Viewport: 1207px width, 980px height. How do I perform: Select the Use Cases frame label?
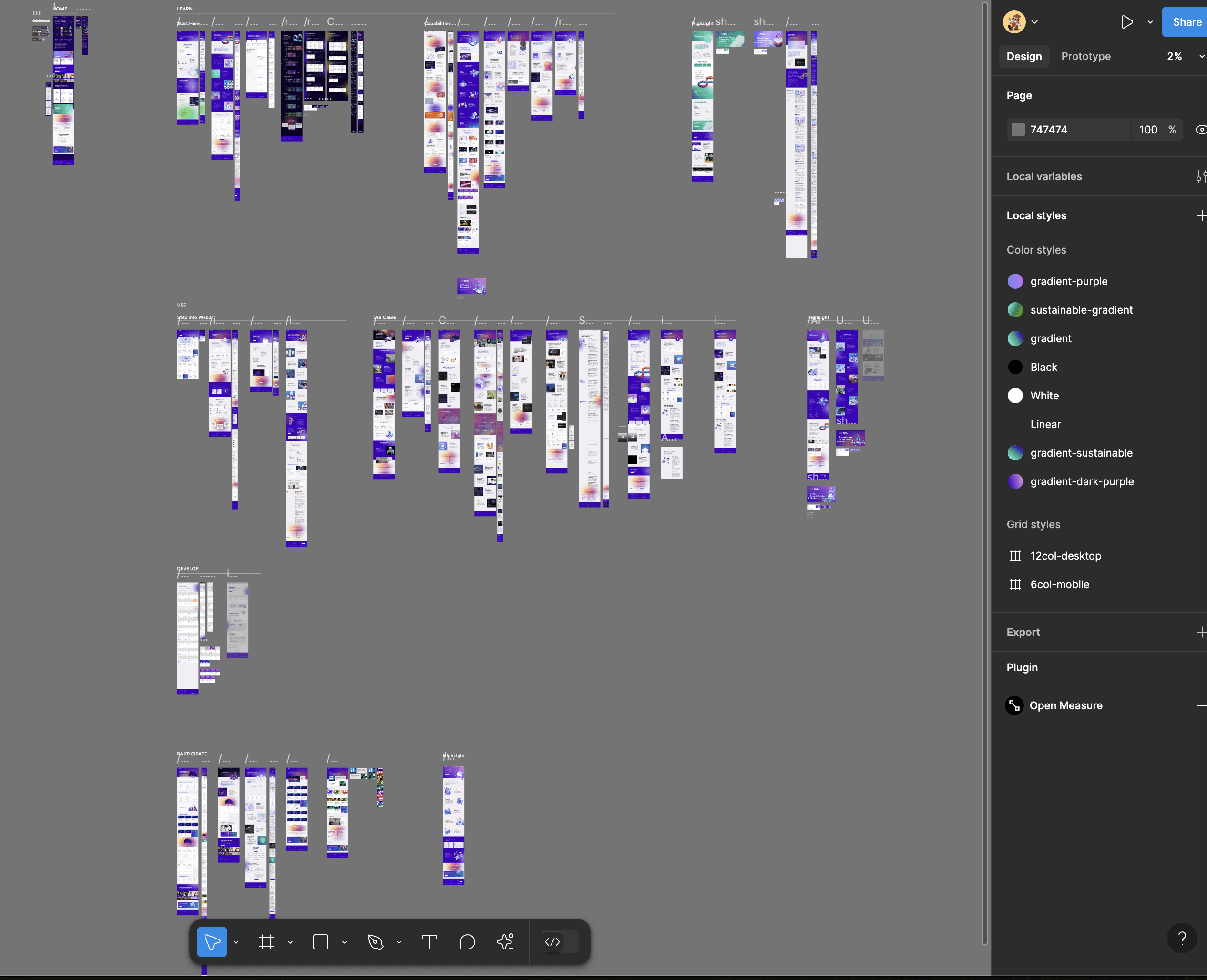(385, 317)
